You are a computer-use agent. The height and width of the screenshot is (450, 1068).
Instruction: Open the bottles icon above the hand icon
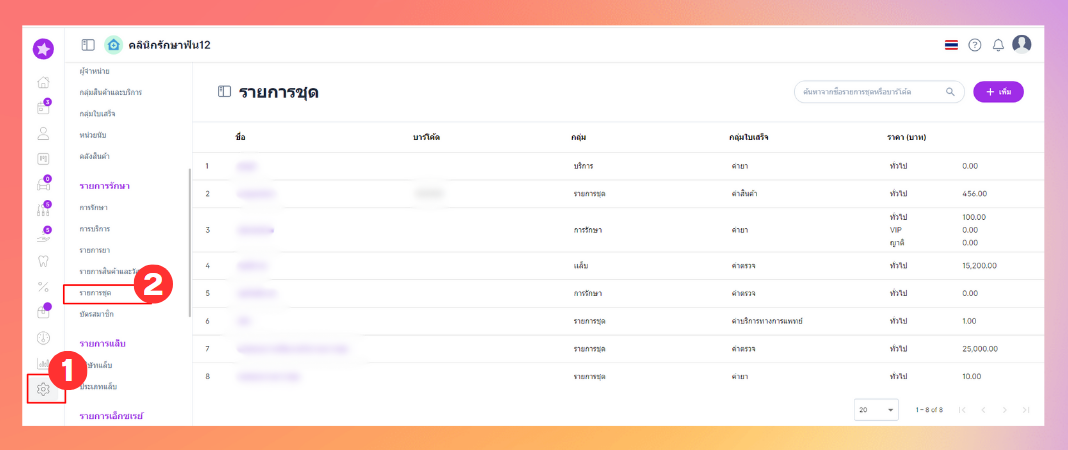43,210
